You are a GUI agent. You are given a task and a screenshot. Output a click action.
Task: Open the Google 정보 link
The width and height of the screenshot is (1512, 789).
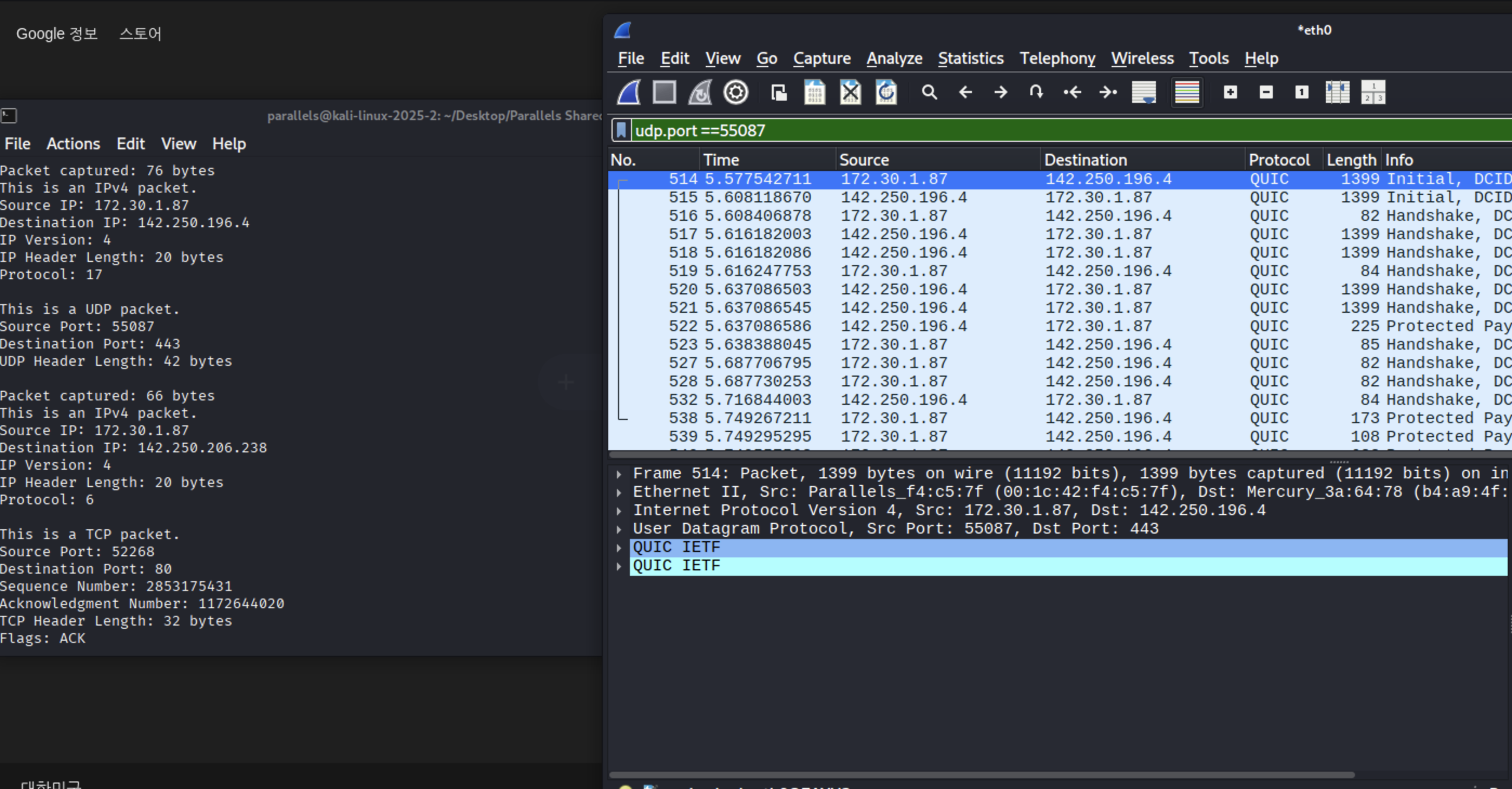[x=56, y=34]
